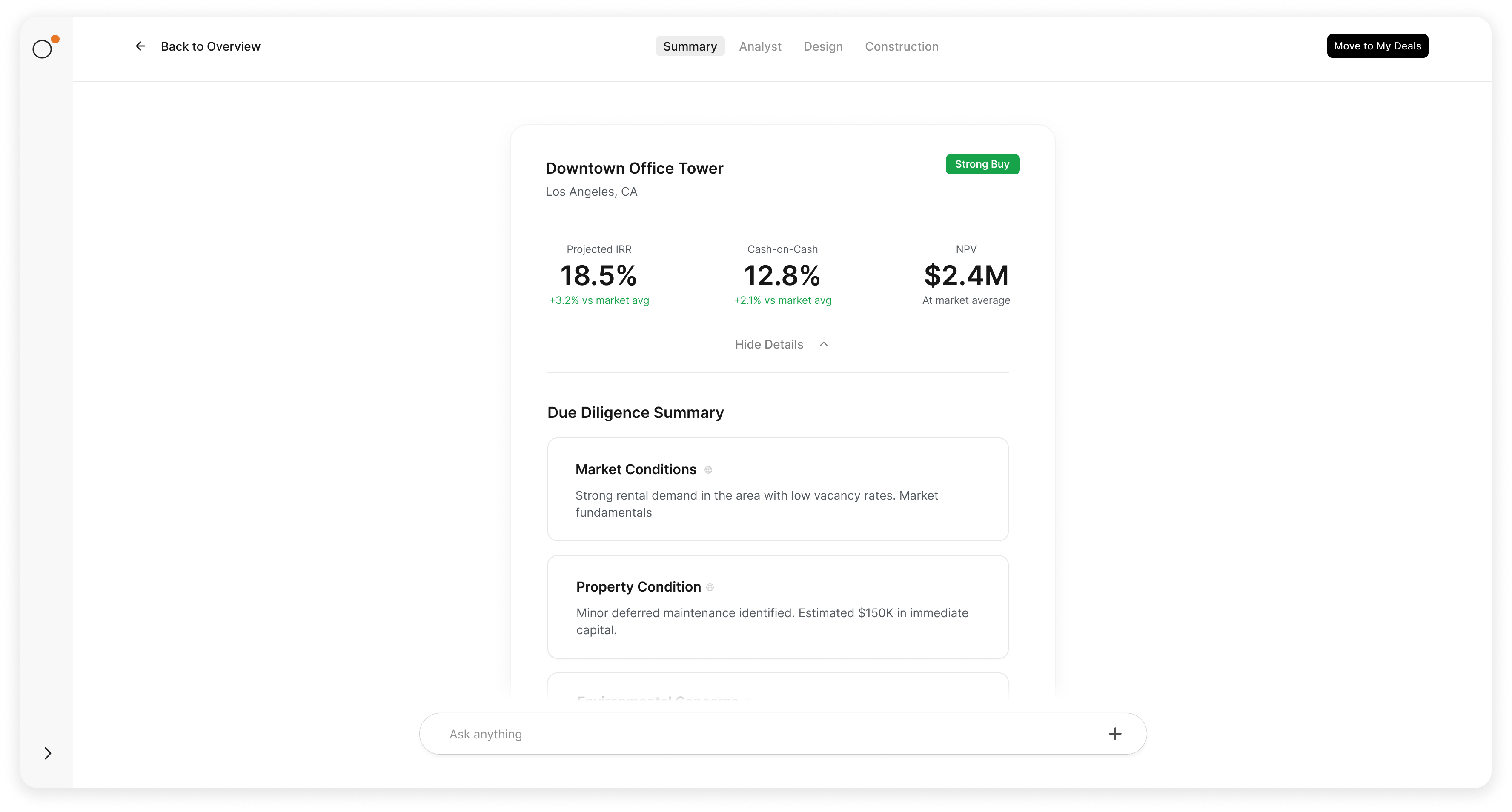Screen dimensions: 1512x812
Task: Click the 12.8% Cash-on-Cash value
Action: point(782,275)
